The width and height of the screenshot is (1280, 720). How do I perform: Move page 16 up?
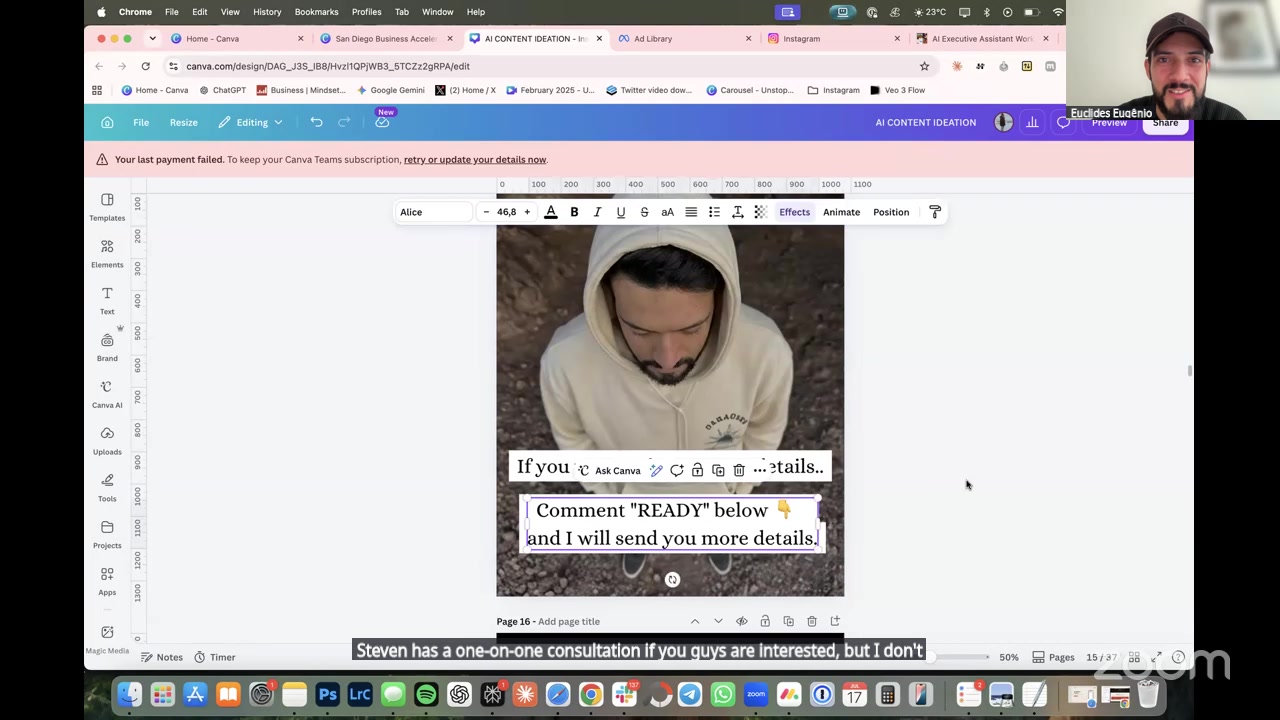tap(695, 622)
